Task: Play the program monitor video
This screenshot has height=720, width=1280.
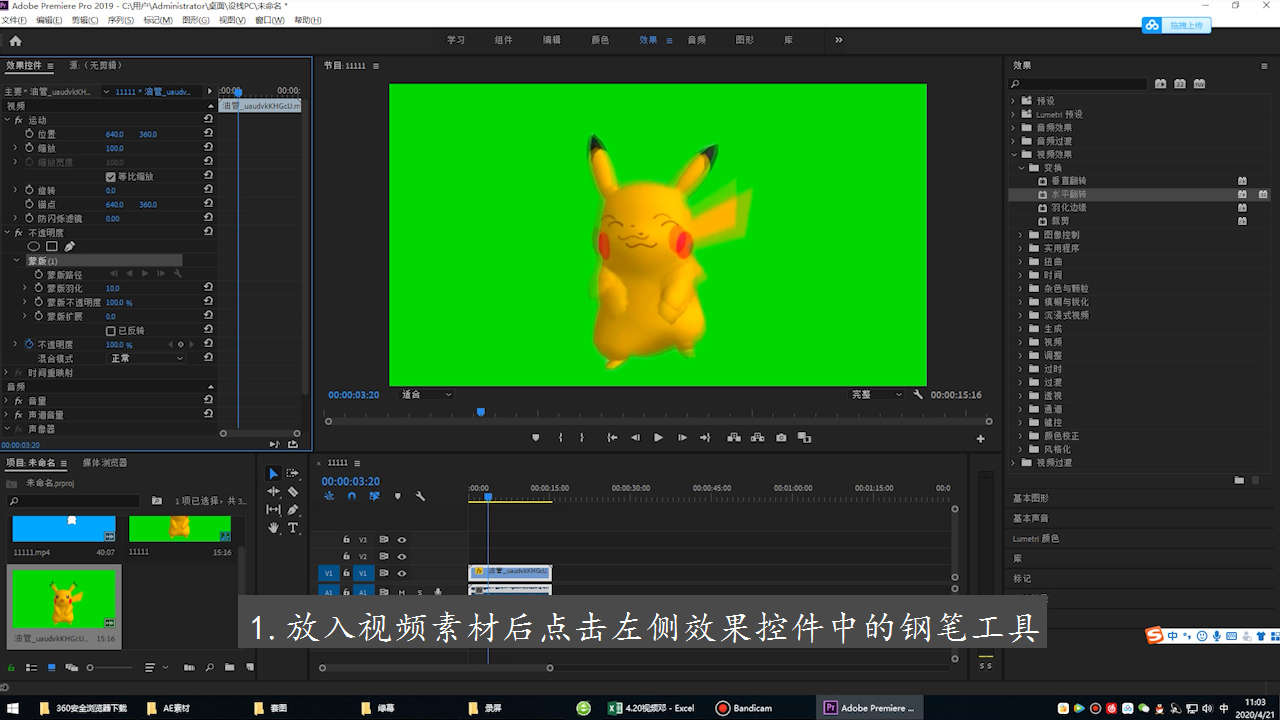Action: [x=658, y=437]
